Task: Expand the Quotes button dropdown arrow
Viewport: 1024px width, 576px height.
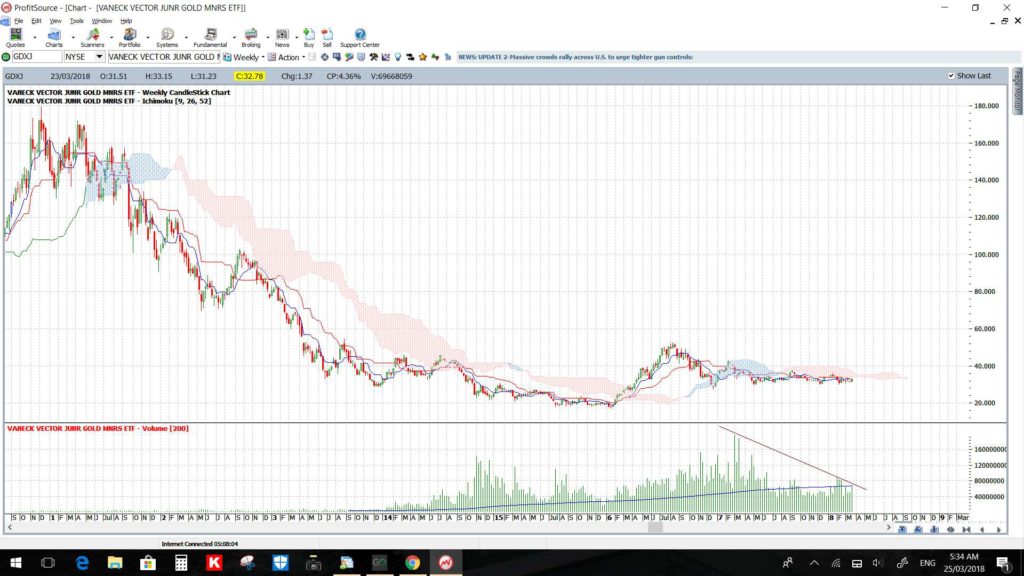Action: (35, 38)
